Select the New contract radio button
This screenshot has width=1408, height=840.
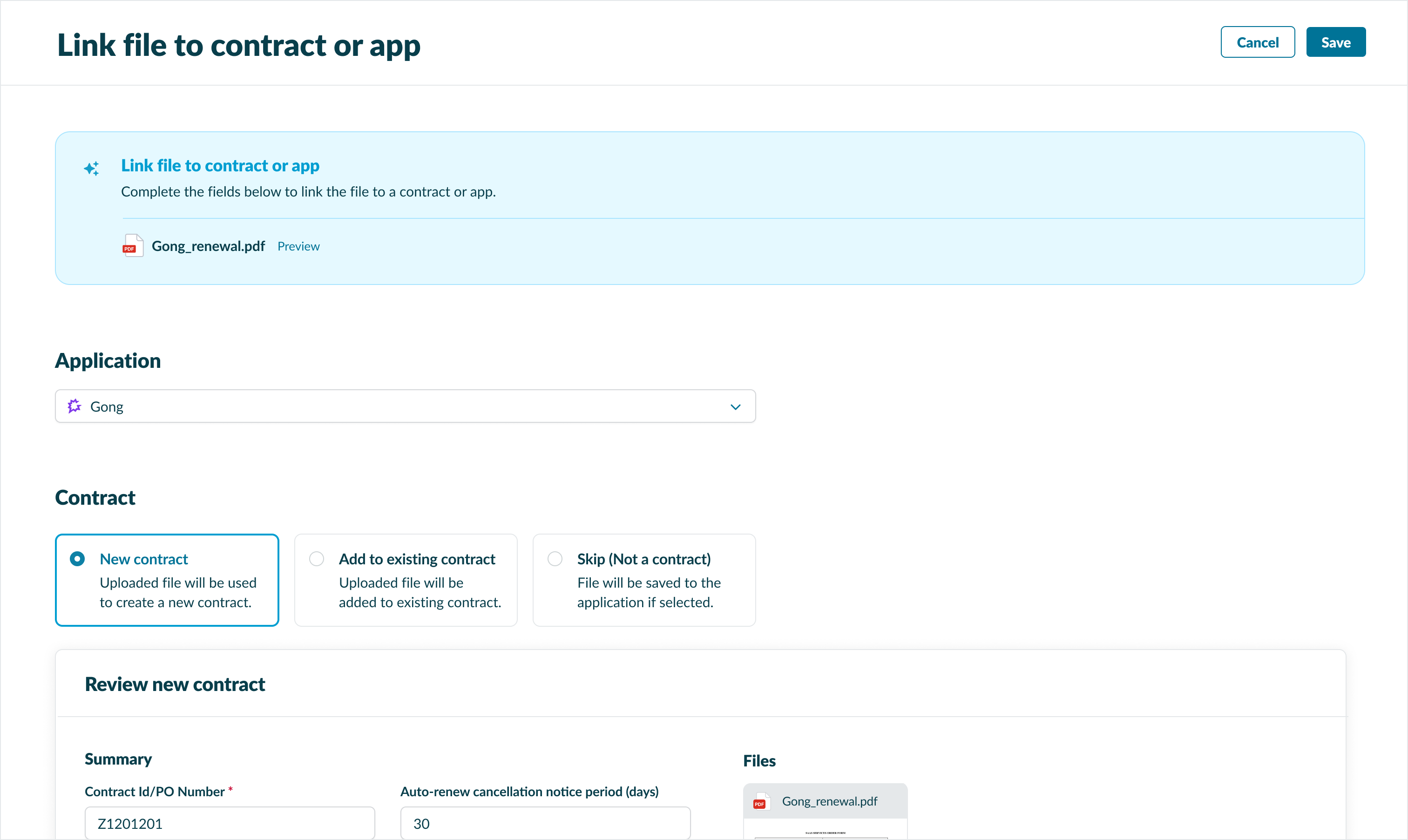click(x=78, y=559)
